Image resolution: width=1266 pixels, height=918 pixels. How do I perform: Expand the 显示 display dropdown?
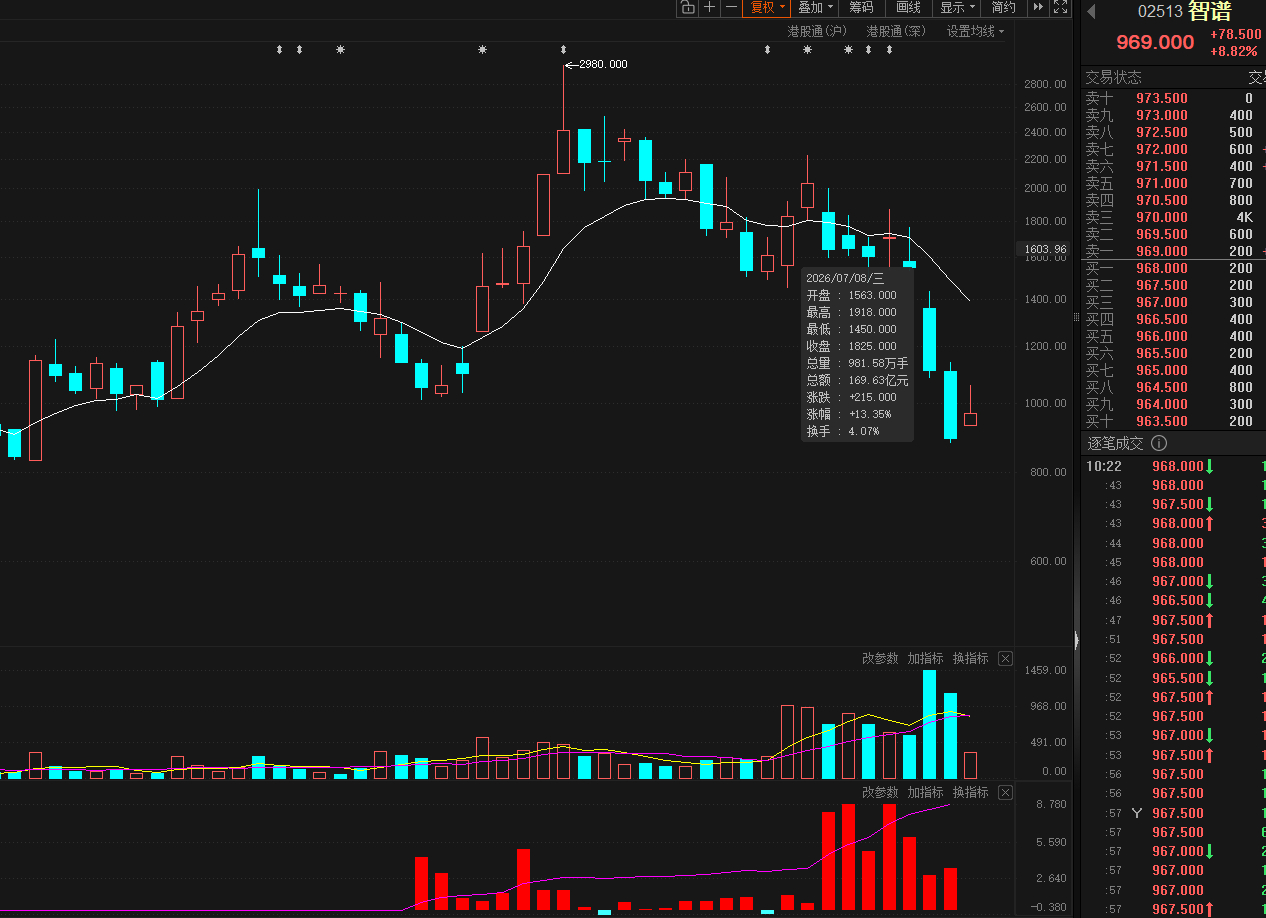point(957,8)
